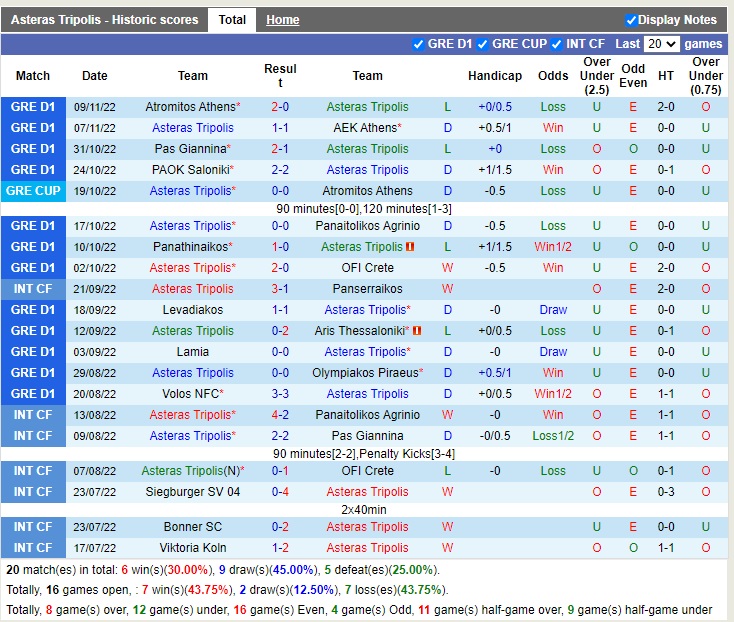Click the 2-0 score of 09/11/22 match
The image size is (734, 622).
click(x=280, y=107)
